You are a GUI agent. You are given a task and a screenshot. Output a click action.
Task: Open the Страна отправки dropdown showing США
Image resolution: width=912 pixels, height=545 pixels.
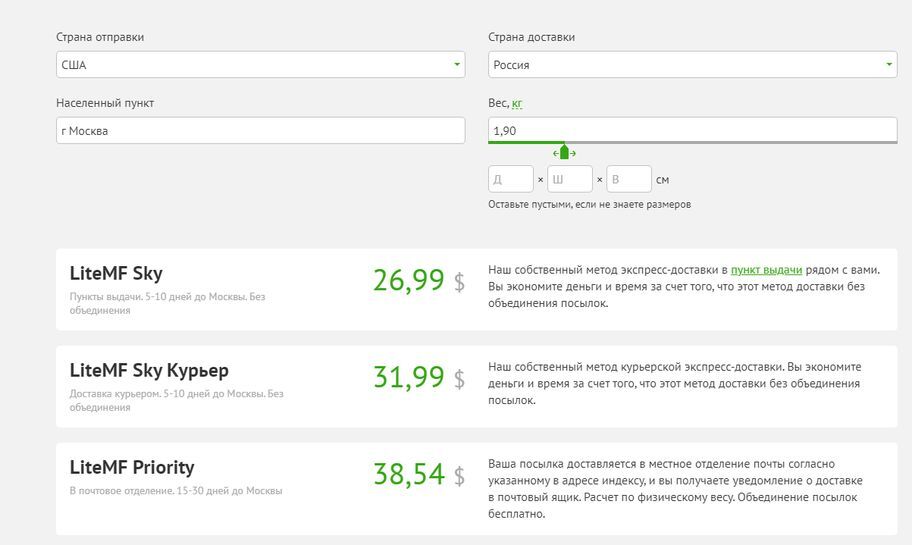[260, 65]
